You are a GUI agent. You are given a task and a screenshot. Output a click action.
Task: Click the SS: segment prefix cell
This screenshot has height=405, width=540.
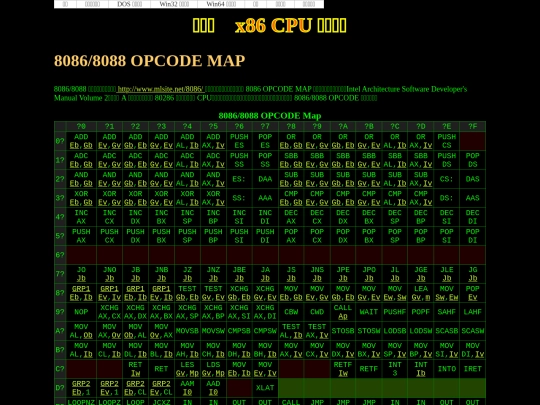(239, 198)
